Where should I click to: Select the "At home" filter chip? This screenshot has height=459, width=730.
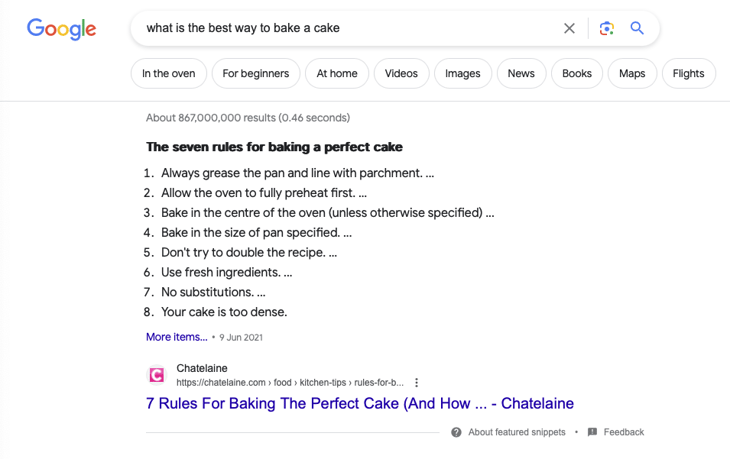point(337,74)
